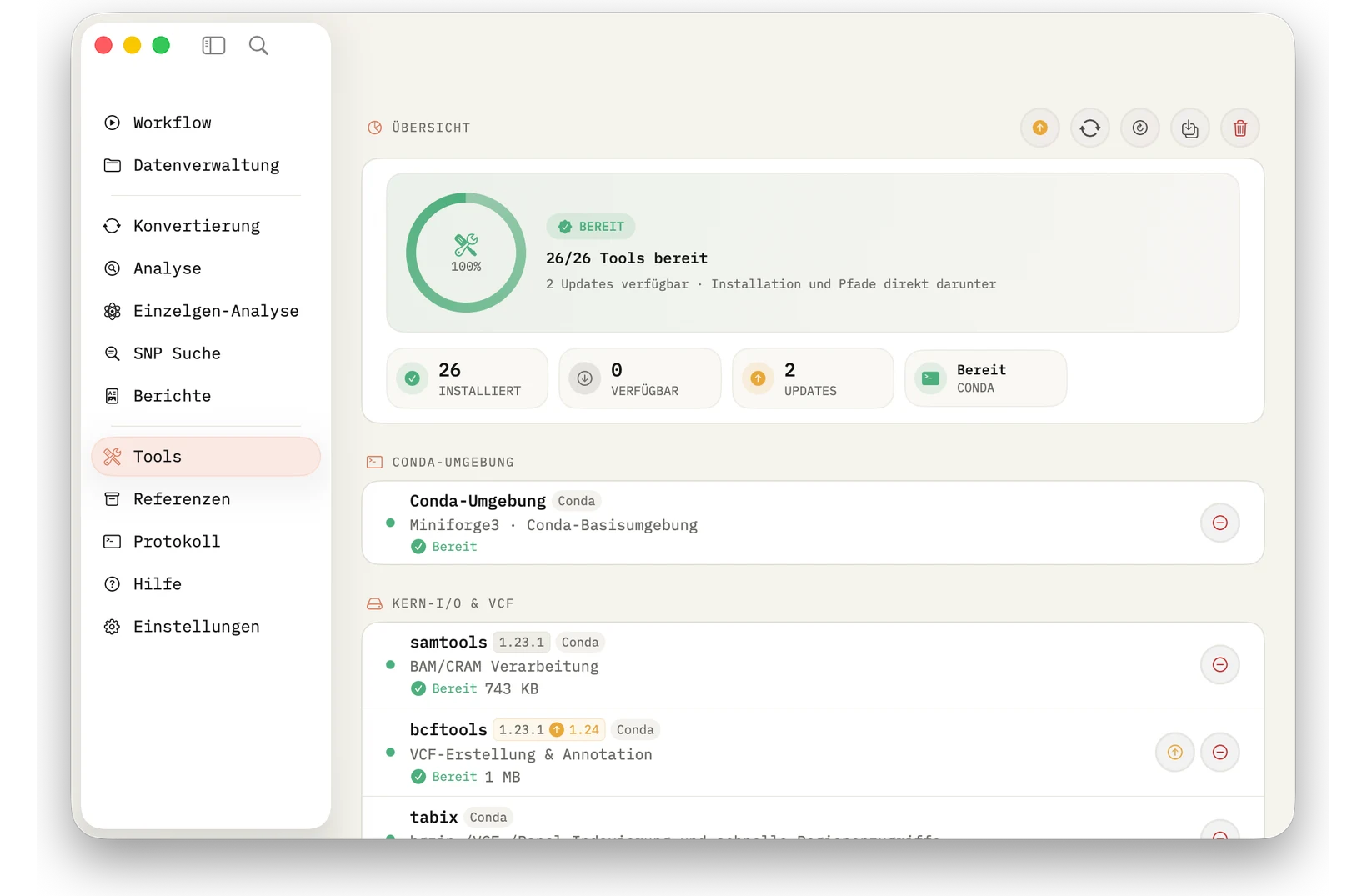1367x896 pixels.
Task: Click the samtools tool name
Action: (448, 643)
